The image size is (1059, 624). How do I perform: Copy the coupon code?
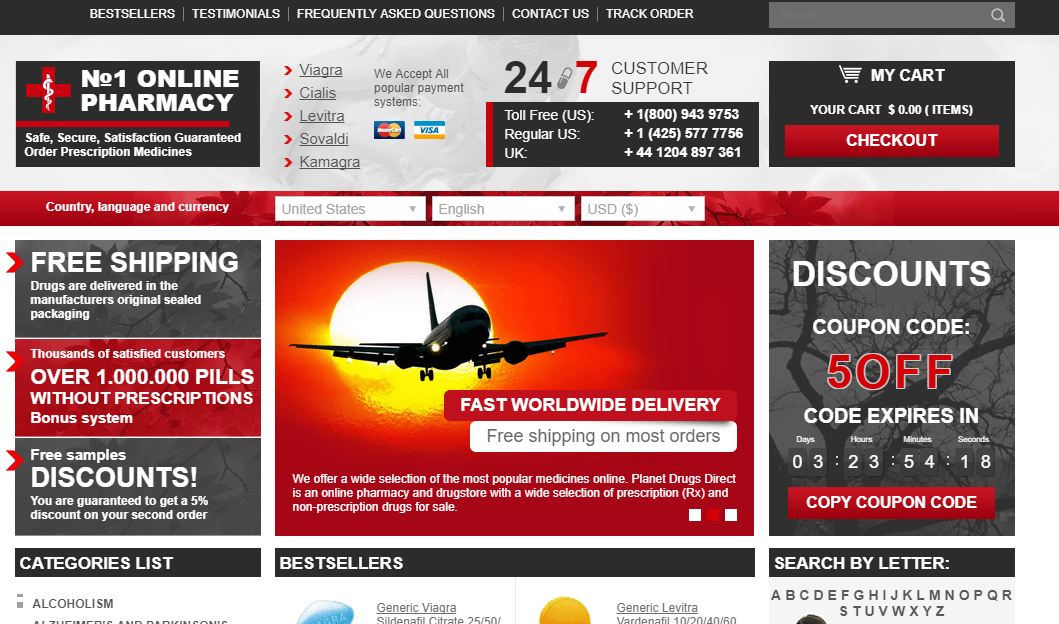point(892,502)
